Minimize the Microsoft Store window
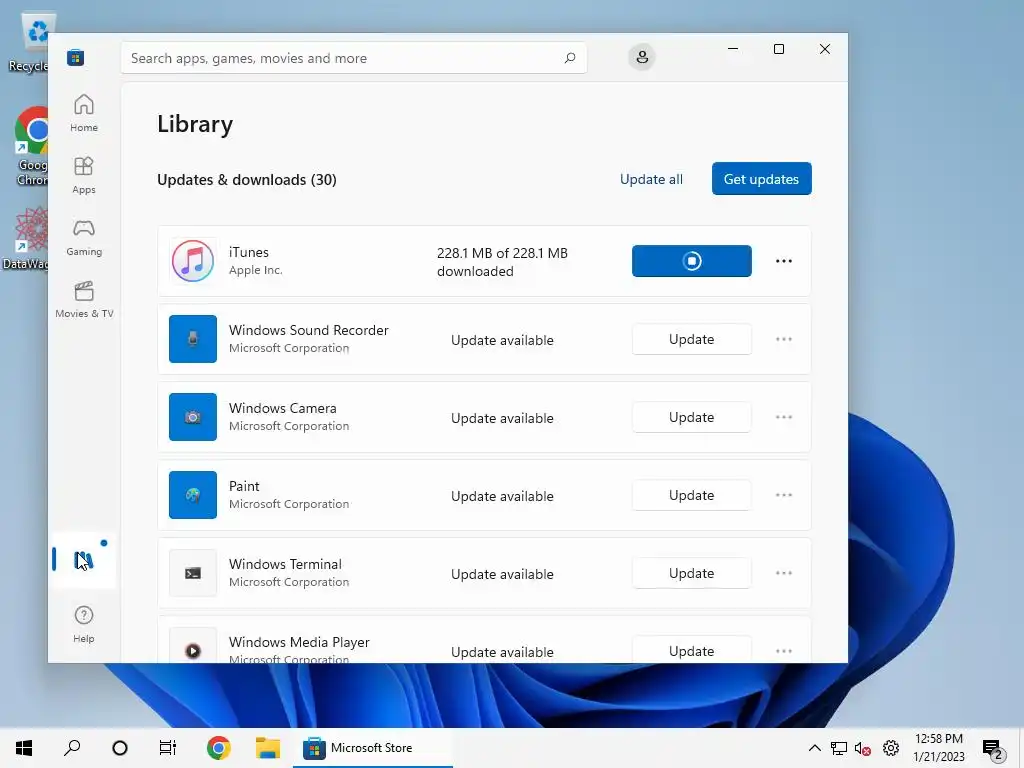The width and height of the screenshot is (1024, 768). 733,49
